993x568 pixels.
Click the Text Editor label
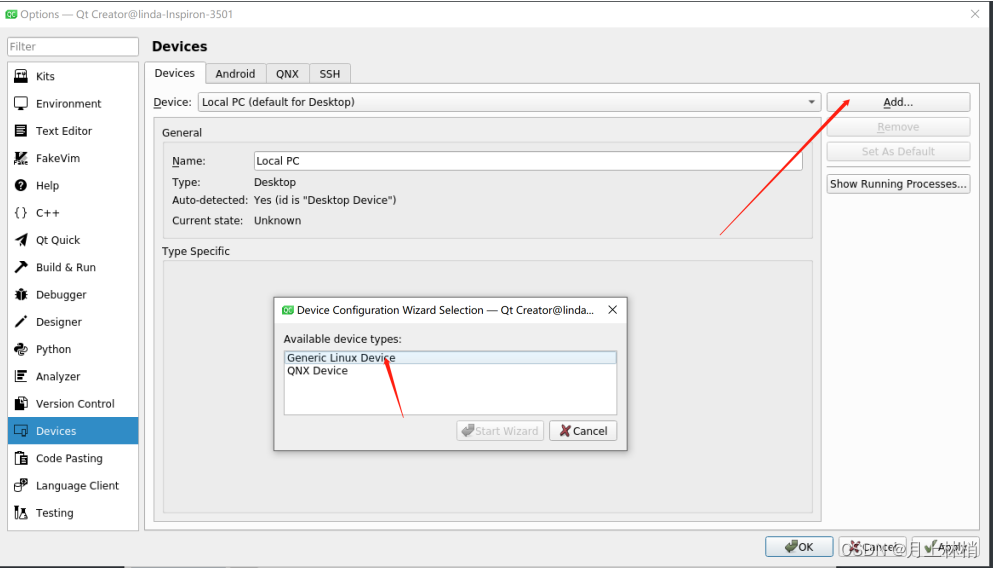coord(64,130)
